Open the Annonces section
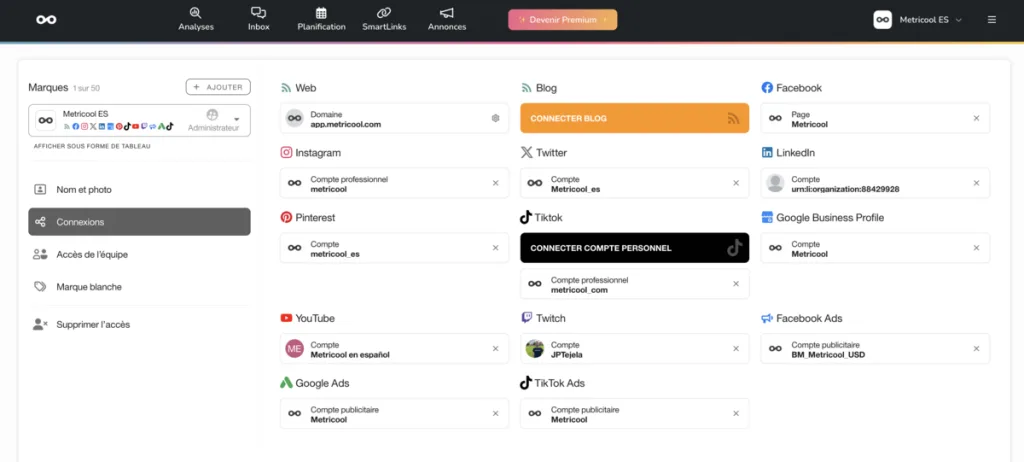The height and width of the screenshot is (462, 1024). click(447, 20)
